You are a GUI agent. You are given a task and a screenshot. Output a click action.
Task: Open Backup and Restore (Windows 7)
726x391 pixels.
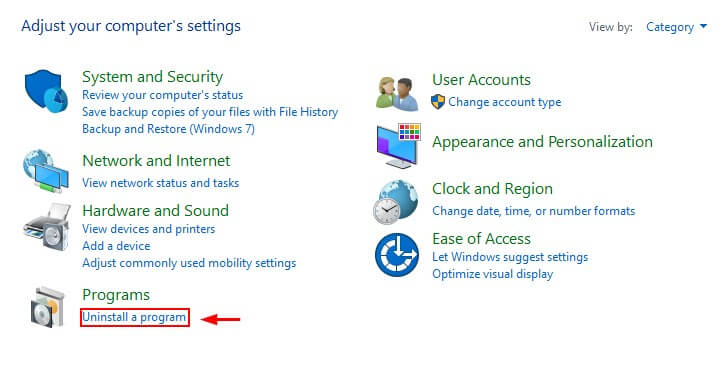[169, 129]
